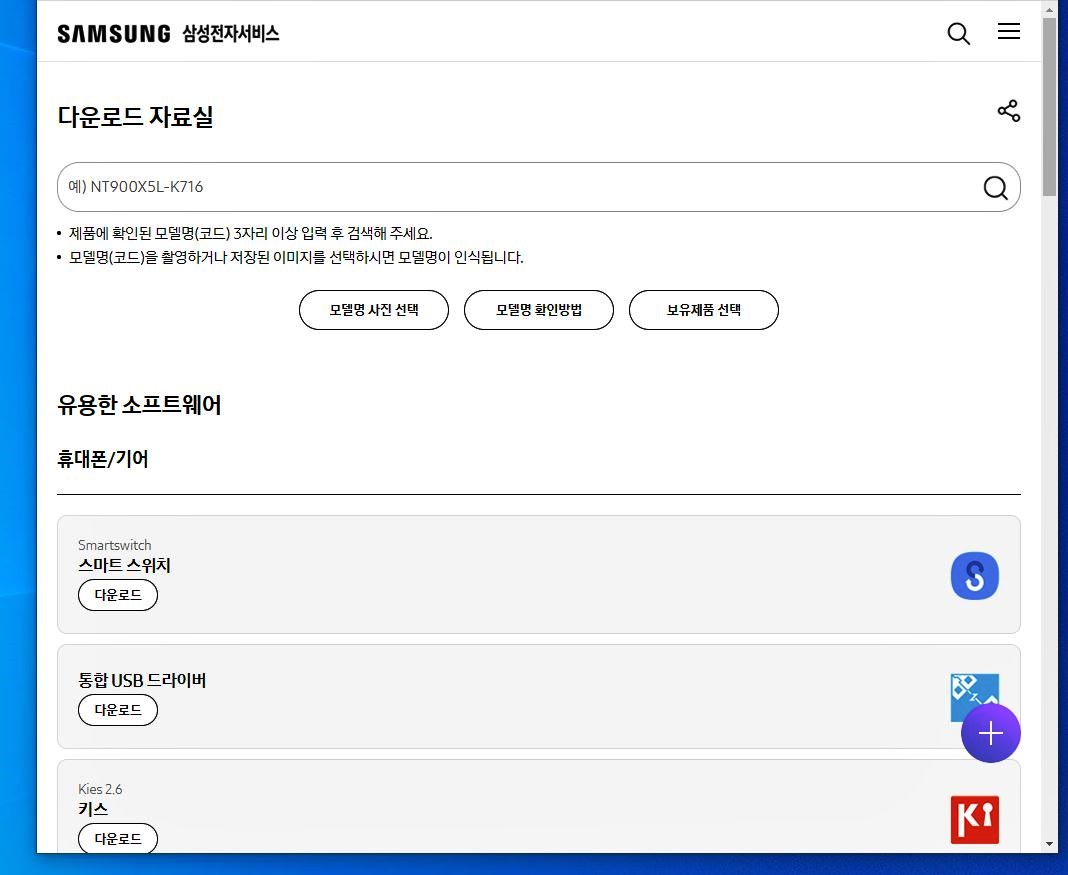Click the 유용한 소프트웨어 heading
This screenshot has height=875, width=1068.
[139, 405]
